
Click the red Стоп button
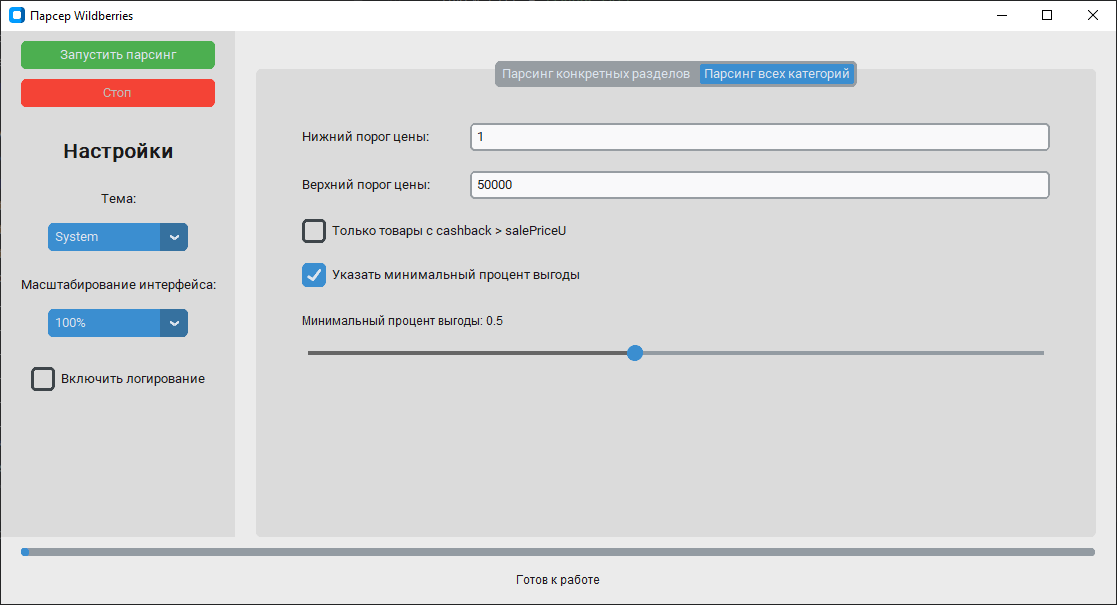[118, 93]
